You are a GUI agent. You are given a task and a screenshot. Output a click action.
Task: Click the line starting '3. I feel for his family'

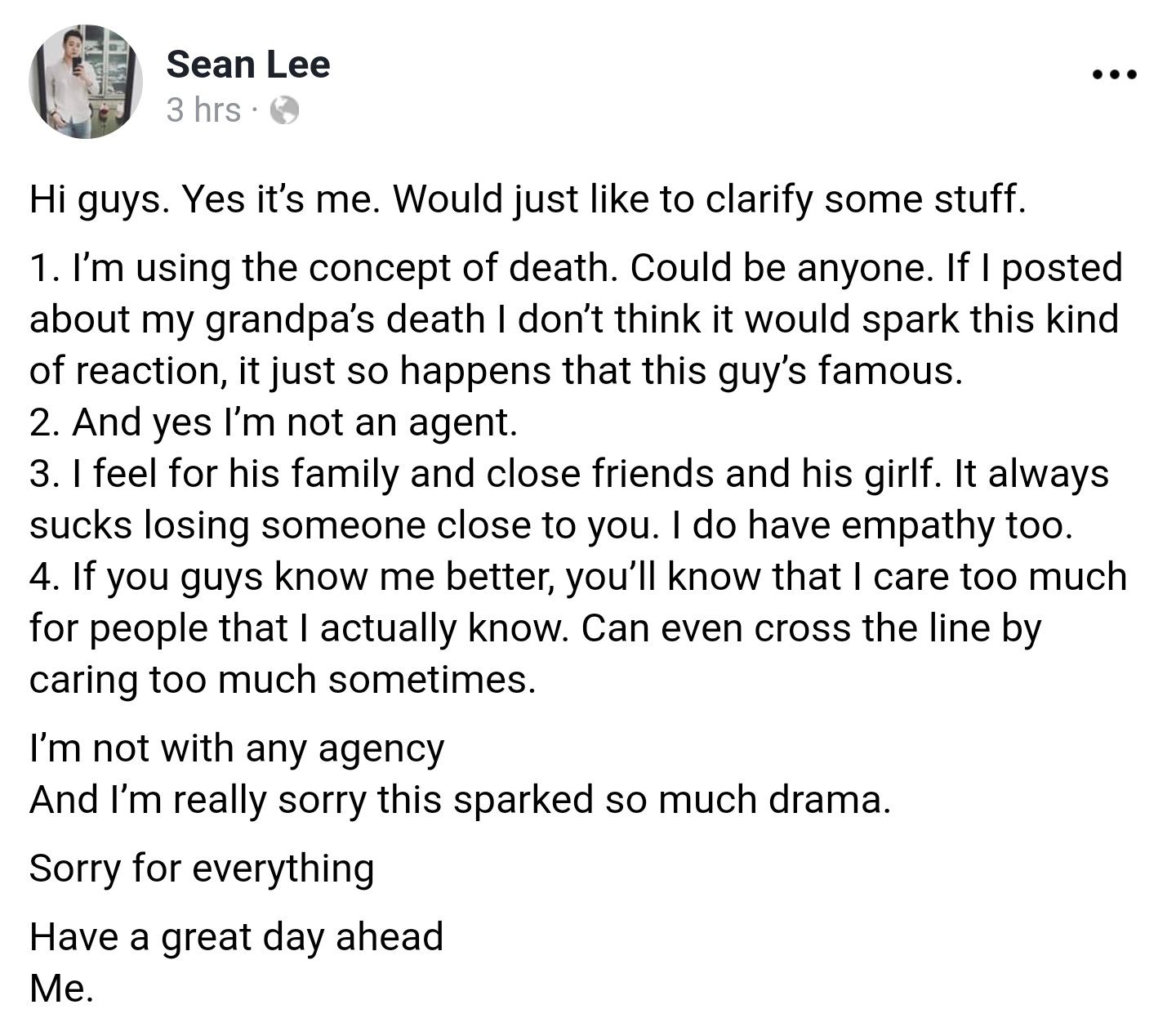(569, 475)
